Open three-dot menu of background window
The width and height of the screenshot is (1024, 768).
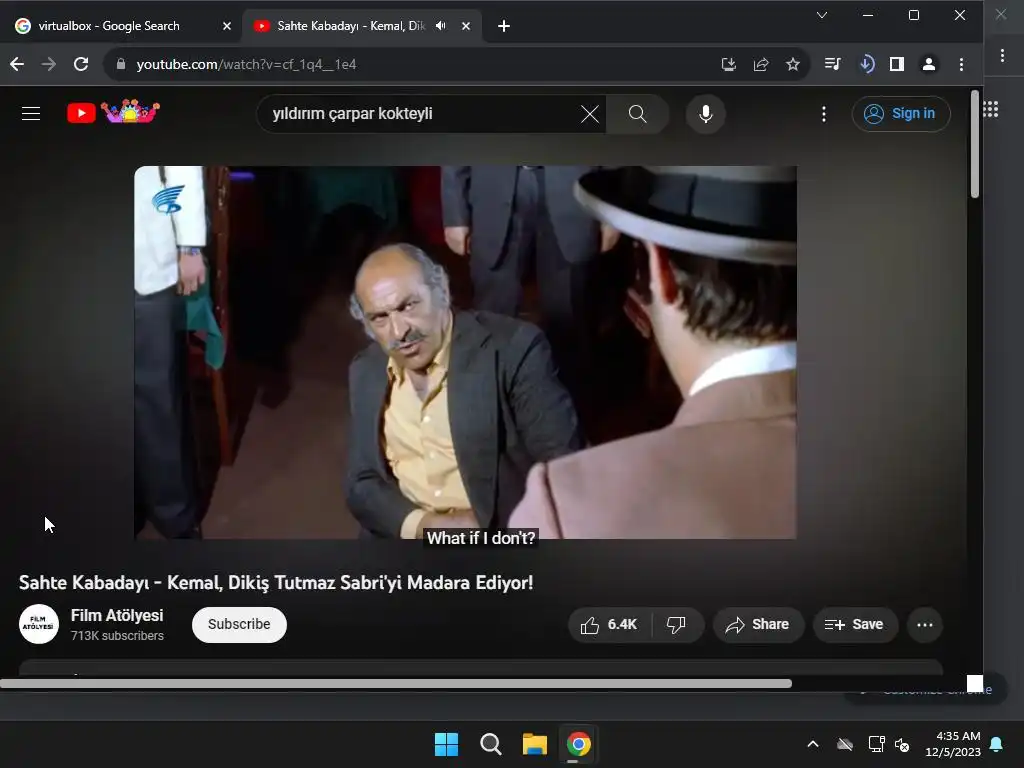(x=1002, y=56)
